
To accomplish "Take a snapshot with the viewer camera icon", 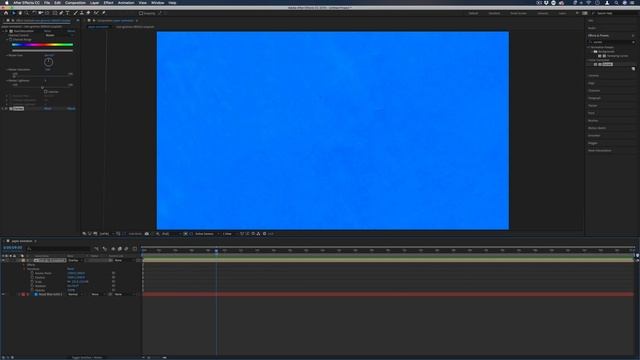I will [147, 233].
